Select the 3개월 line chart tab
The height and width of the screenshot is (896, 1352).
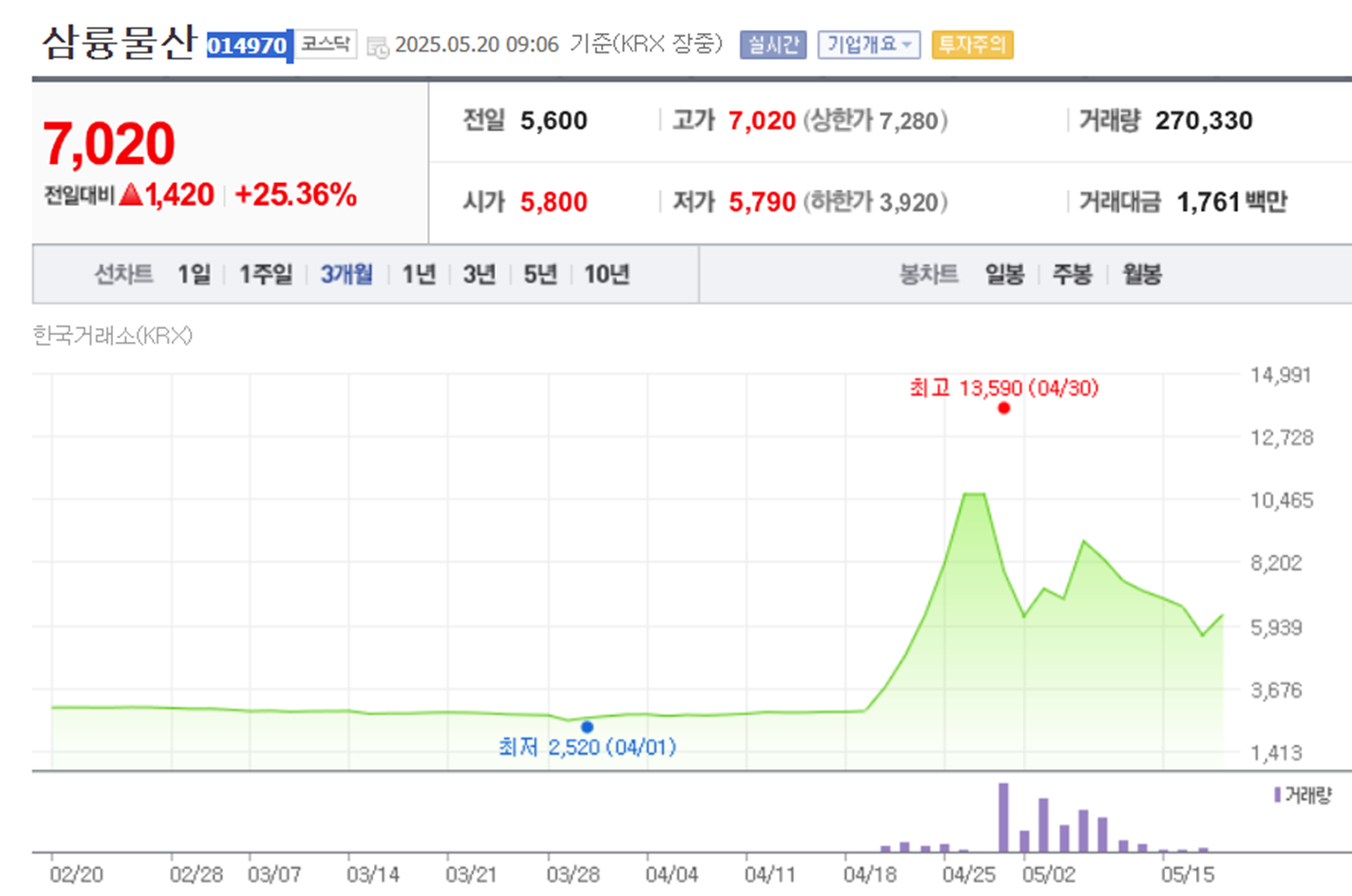coord(347,275)
